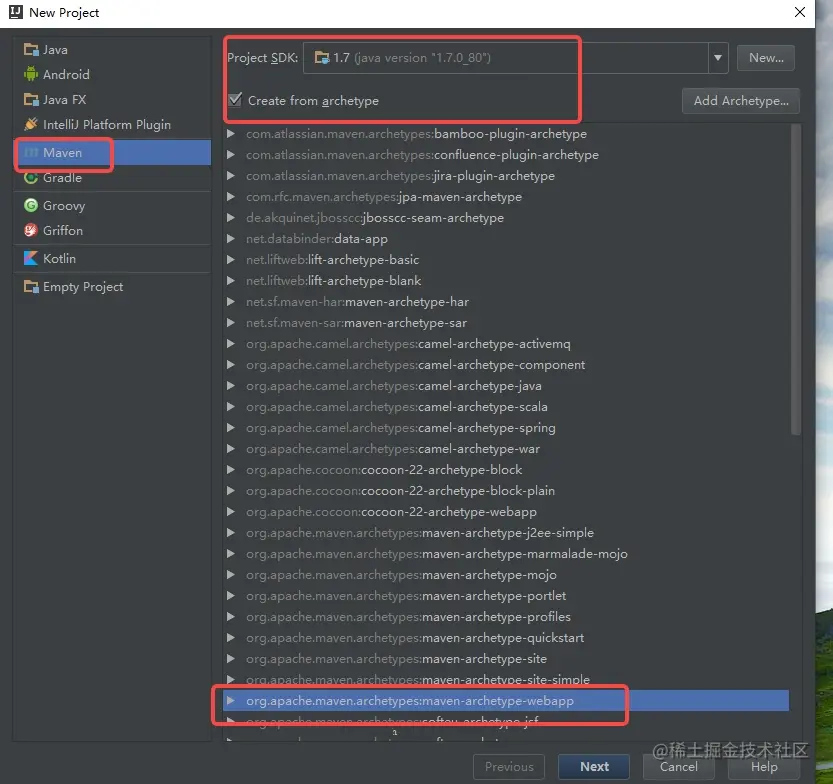
Task: Expand the maven-archetype-webapp node
Action: tap(231, 701)
